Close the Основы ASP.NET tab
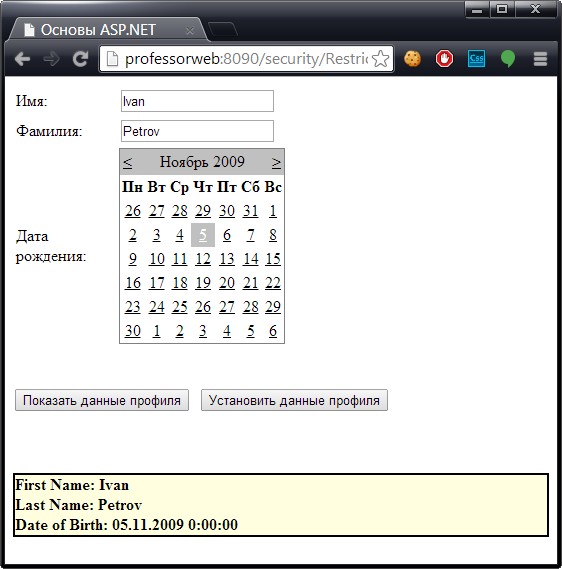This screenshot has height=569, width=562. point(189,31)
